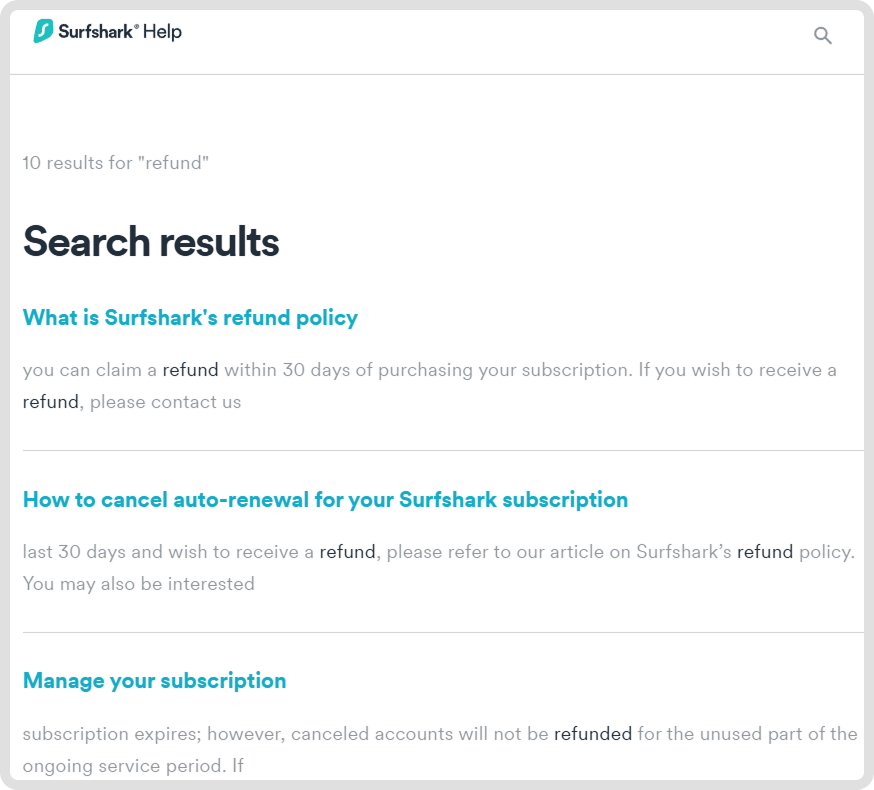
Task: Click the "Help" label beside the logo
Action: click(x=163, y=32)
